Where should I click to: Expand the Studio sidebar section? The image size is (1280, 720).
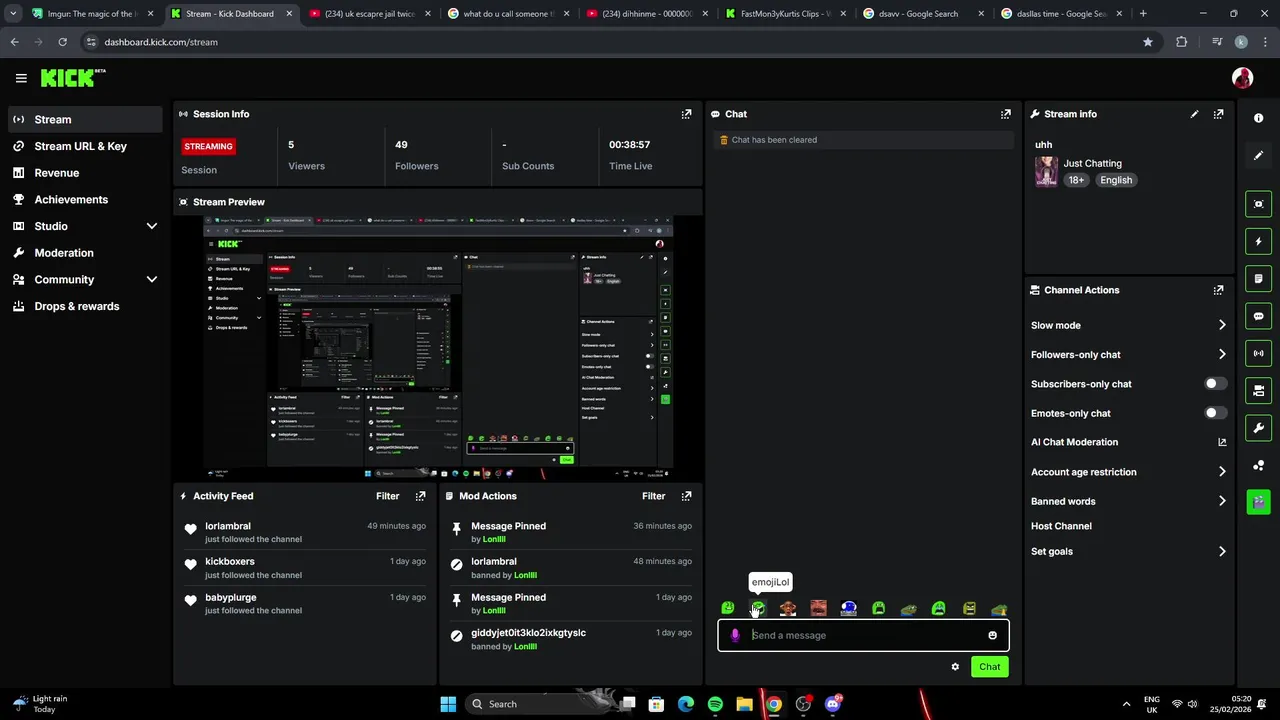pos(152,226)
